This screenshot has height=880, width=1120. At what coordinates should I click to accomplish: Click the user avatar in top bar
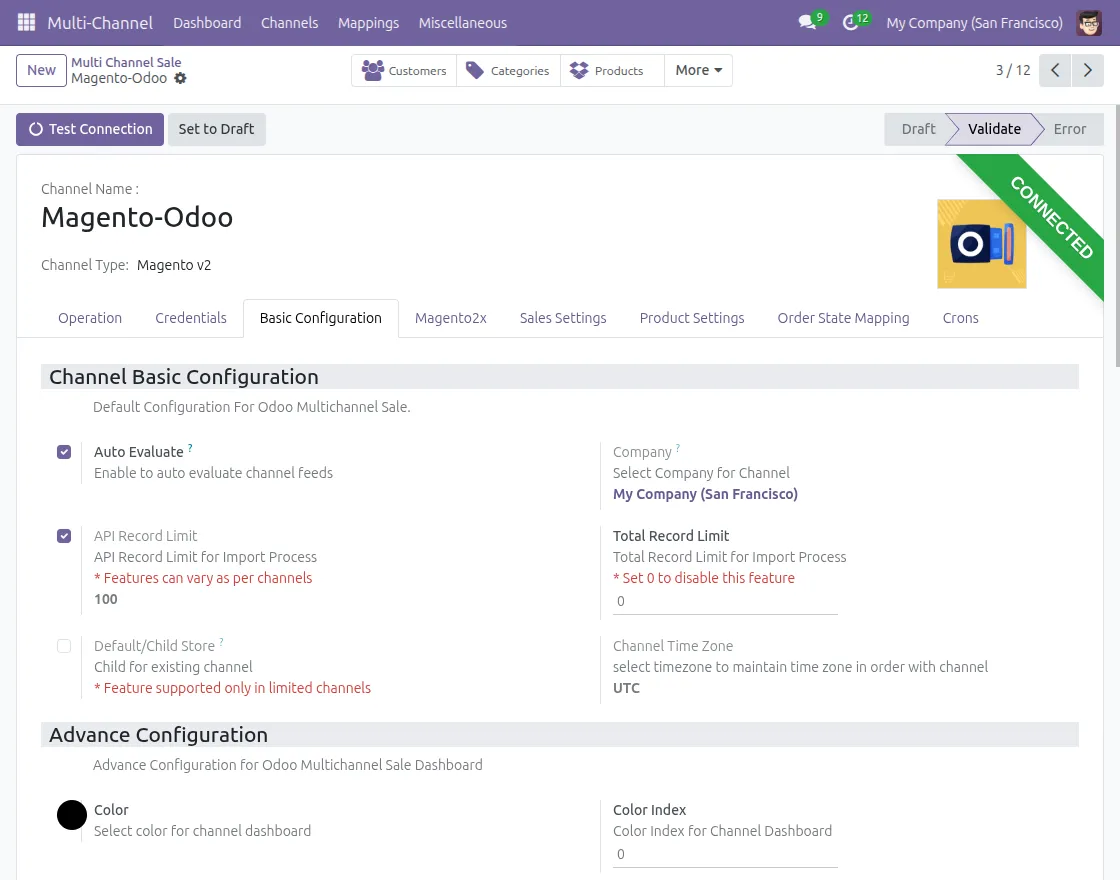point(1089,22)
